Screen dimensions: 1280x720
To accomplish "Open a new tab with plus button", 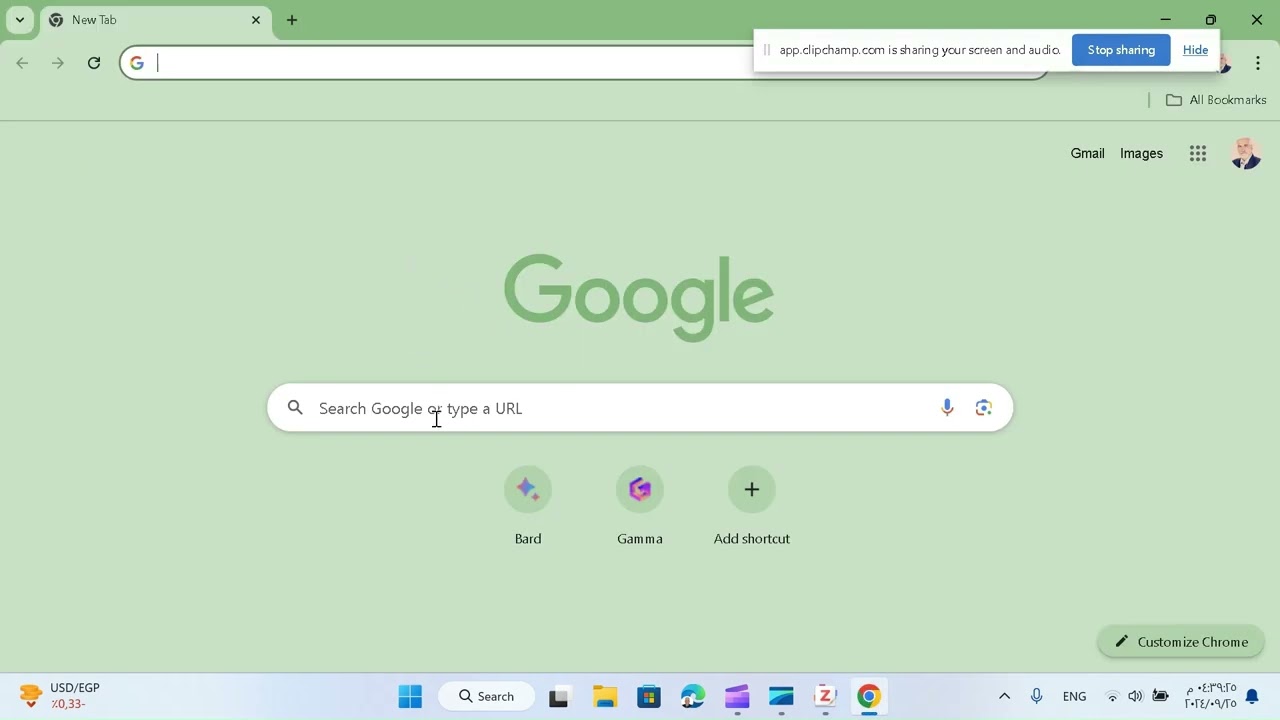I will [292, 20].
